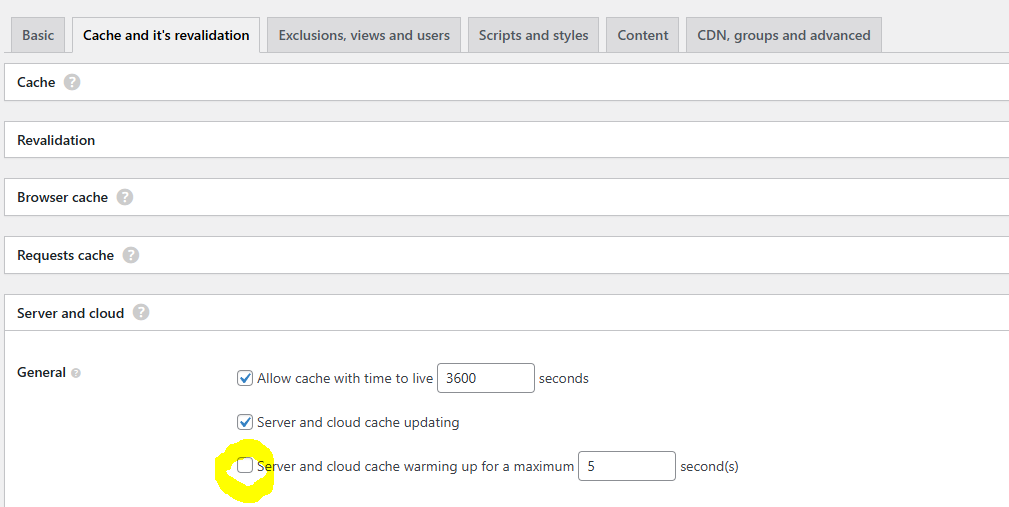Image resolution: width=1009 pixels, height=507 pixels.
Task: Click the warming up maximum seconds field
Action: pos(626,466)
